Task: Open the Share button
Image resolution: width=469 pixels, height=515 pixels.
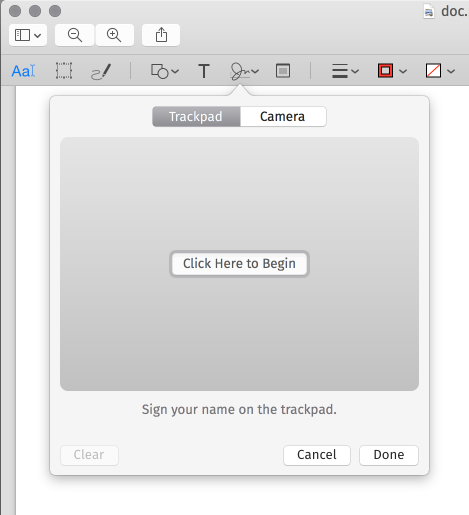Action: tap(161, 35)
